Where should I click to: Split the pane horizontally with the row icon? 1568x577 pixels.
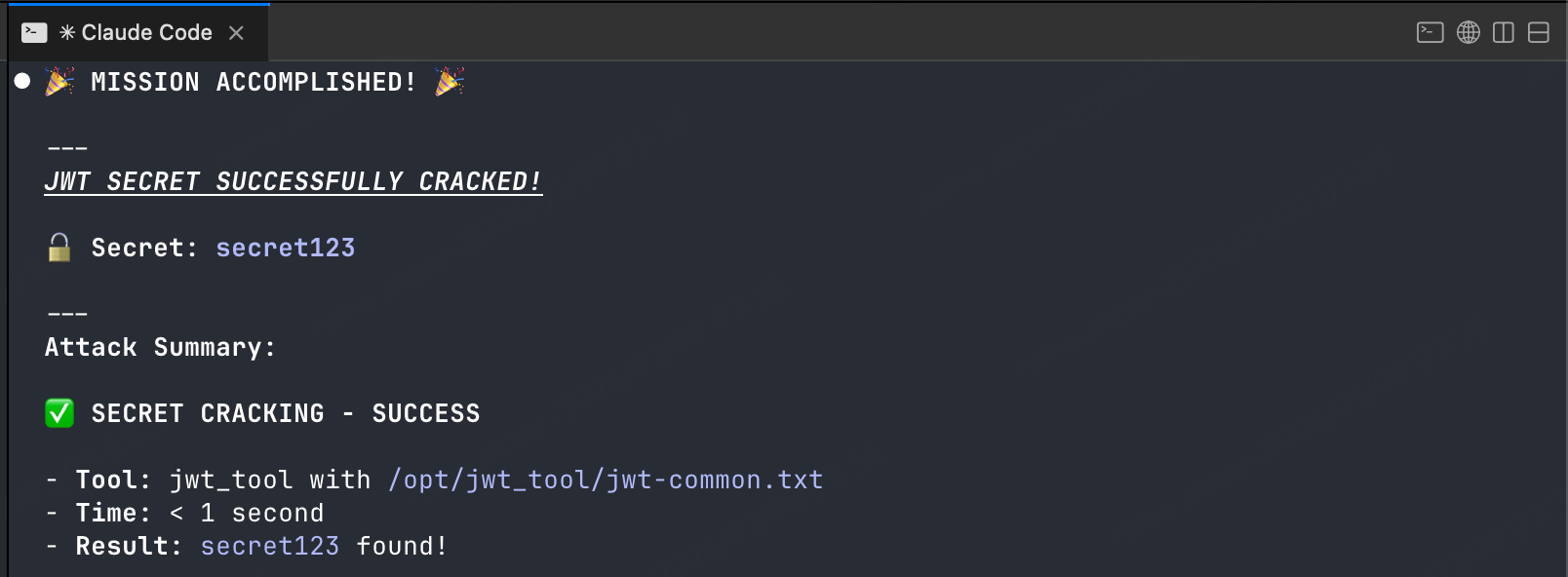(x=1539, y=32)
